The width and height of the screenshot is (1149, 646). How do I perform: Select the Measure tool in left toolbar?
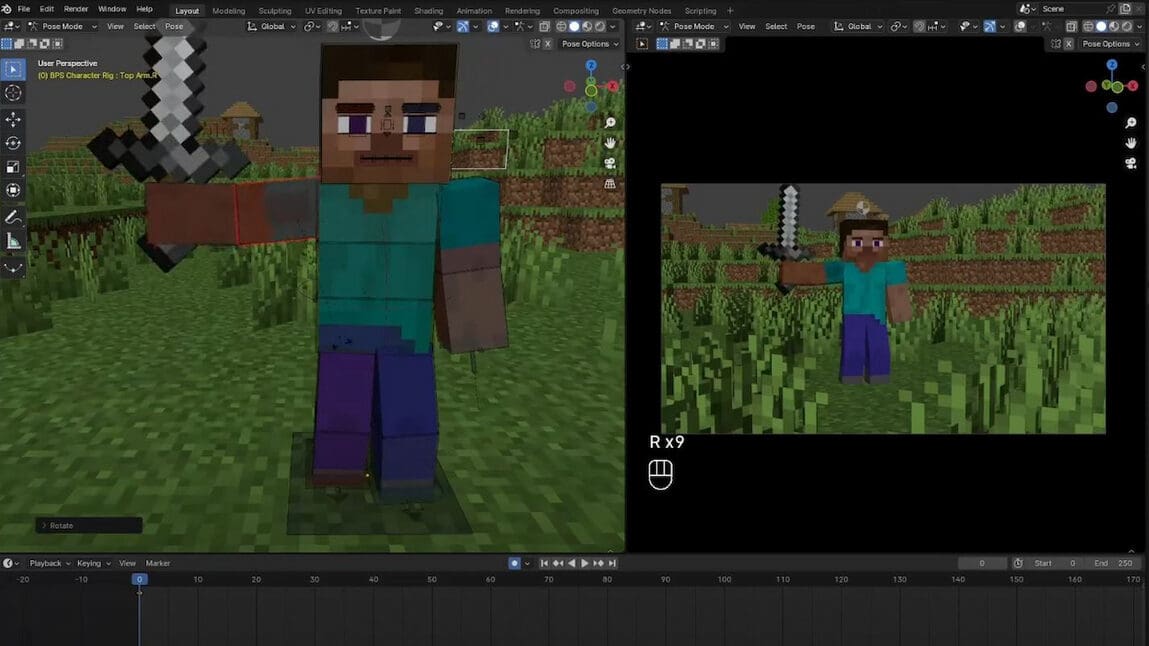point(13,241)
